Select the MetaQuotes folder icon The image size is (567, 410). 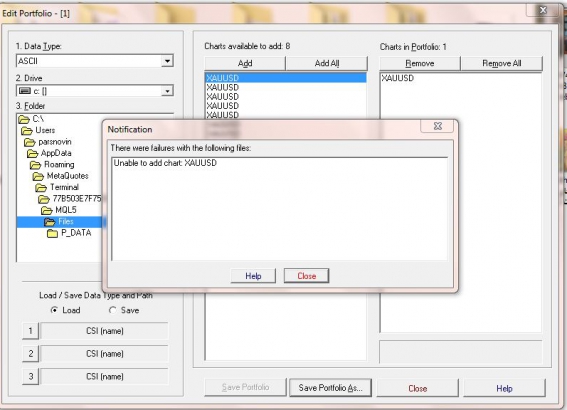point(38,176)
